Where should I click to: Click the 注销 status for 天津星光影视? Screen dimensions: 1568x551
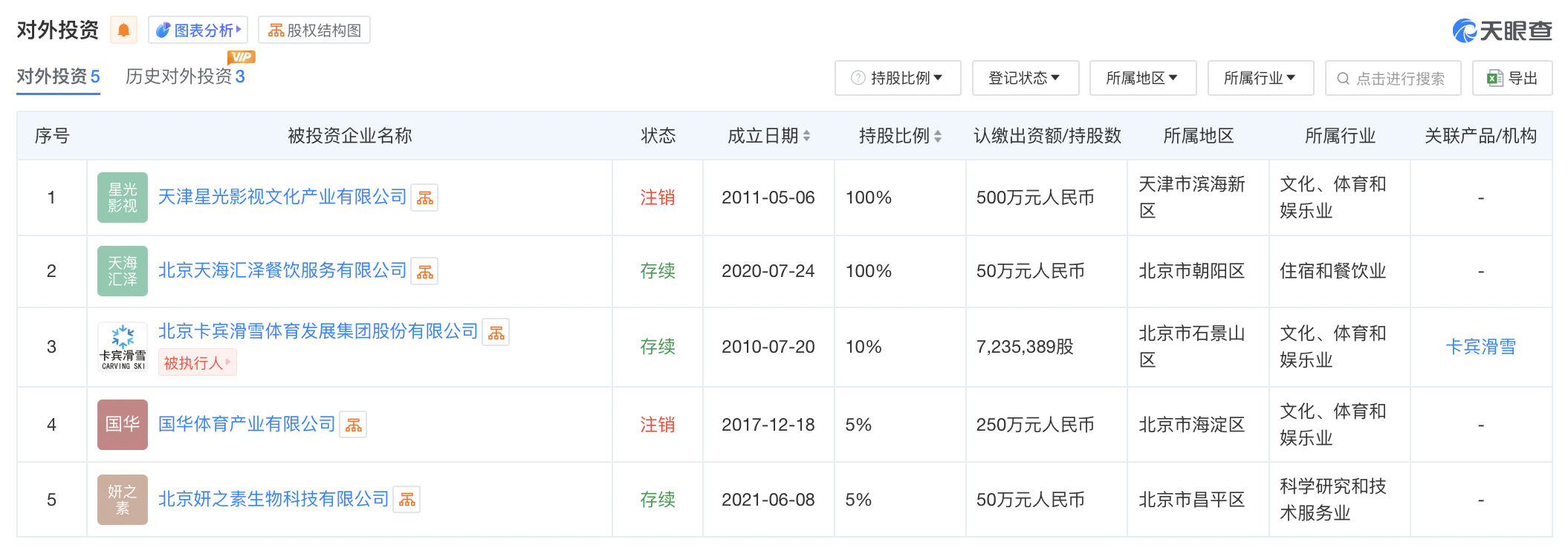pyautogui.click(x=658, y=198)
